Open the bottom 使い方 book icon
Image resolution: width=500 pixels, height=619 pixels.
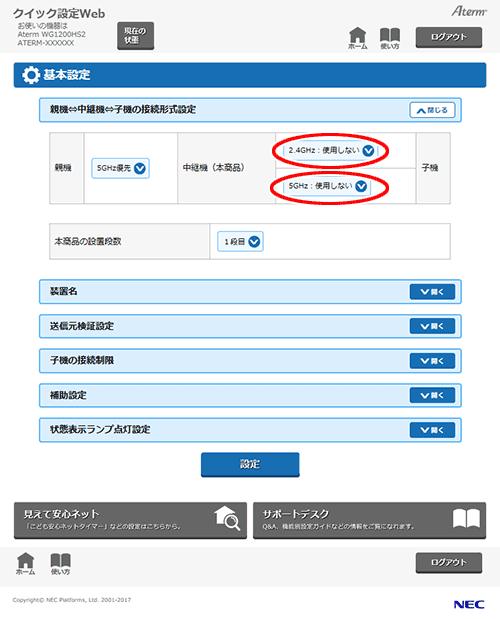60,563
